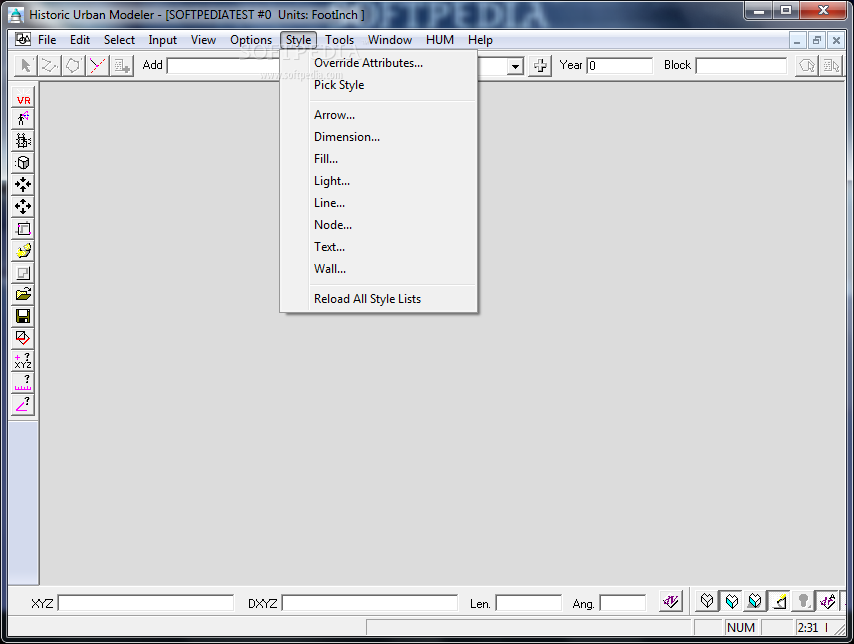Toggle the purple dV text icon at right
This screenshot has width=854, height=644.
[x=827, y=602]
